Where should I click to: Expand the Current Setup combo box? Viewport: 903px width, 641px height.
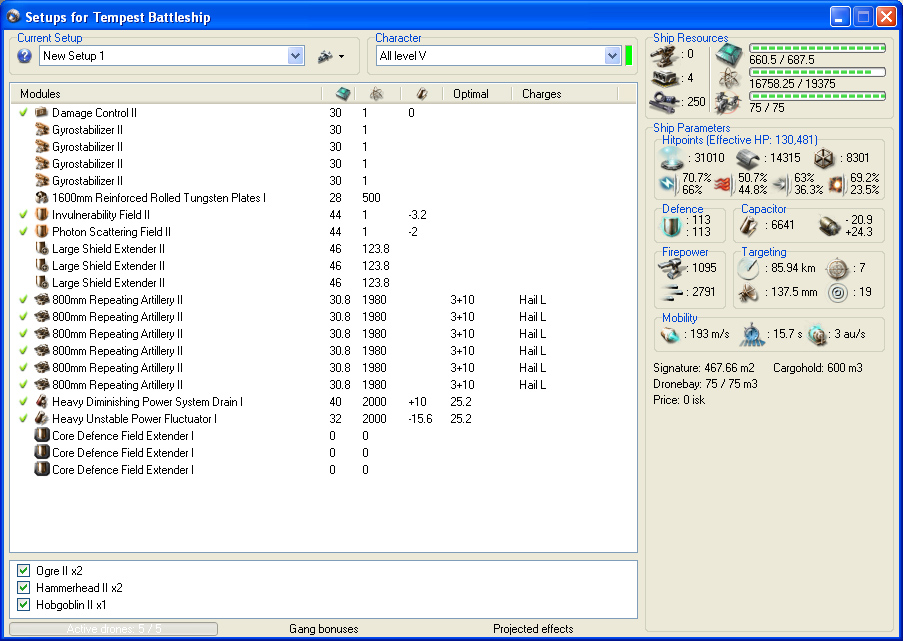coord(295,56)
